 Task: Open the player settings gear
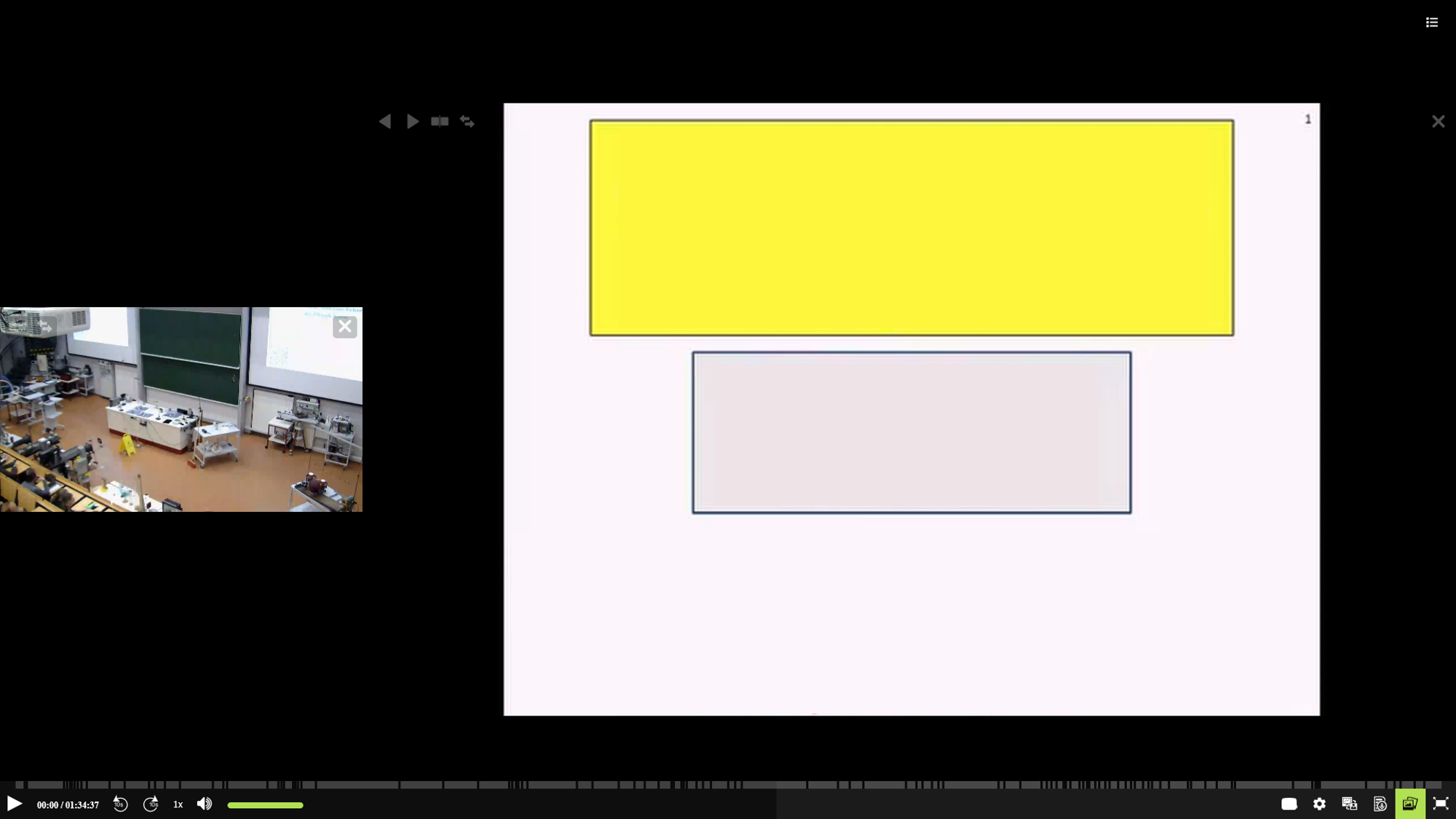pos(1320,804)
